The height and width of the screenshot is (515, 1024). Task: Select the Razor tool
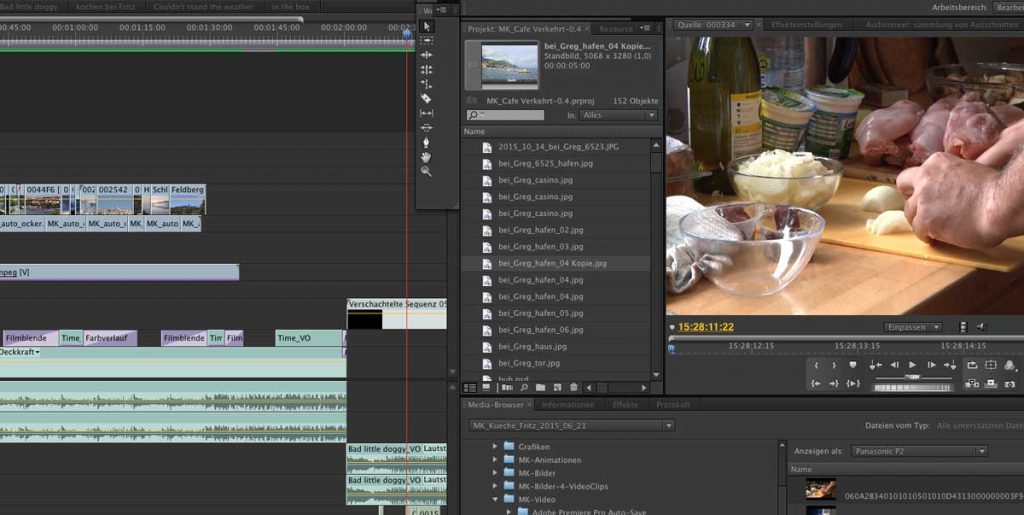[x=426, y=99]
